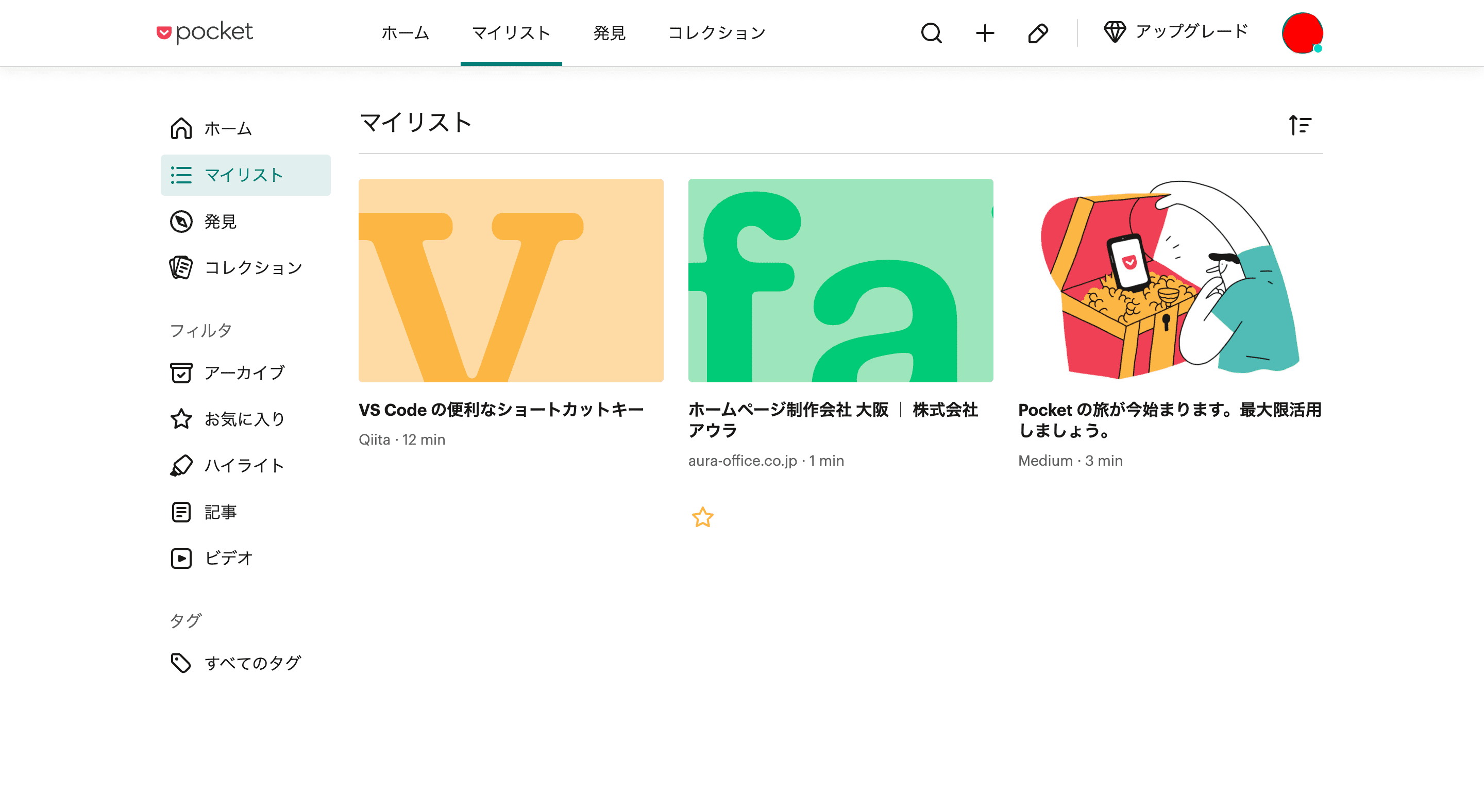Open VS Code ショートカットキー article title

click(501, 410)
